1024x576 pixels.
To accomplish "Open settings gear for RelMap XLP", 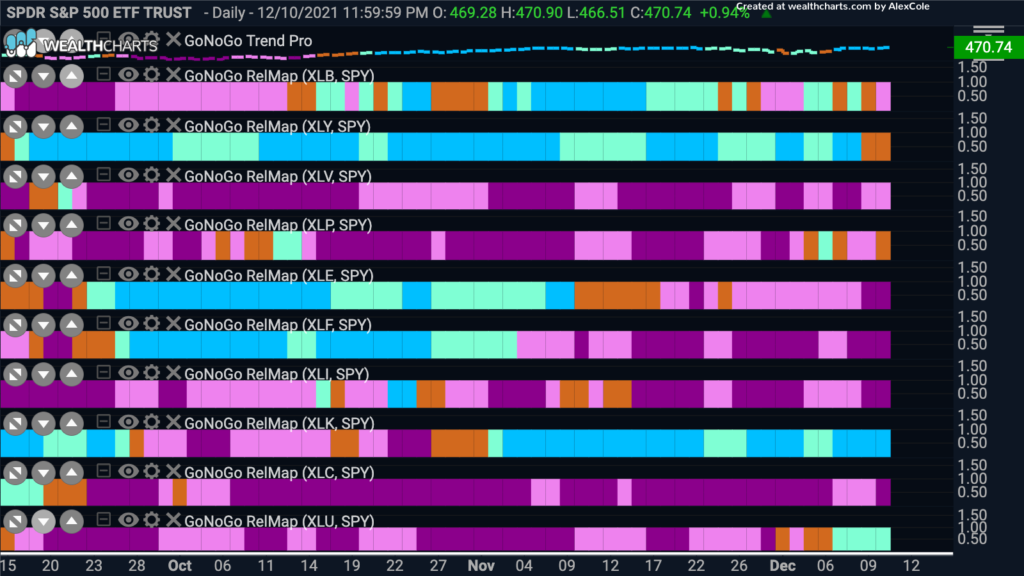I will pyautogui.click(x=152, y=223).
